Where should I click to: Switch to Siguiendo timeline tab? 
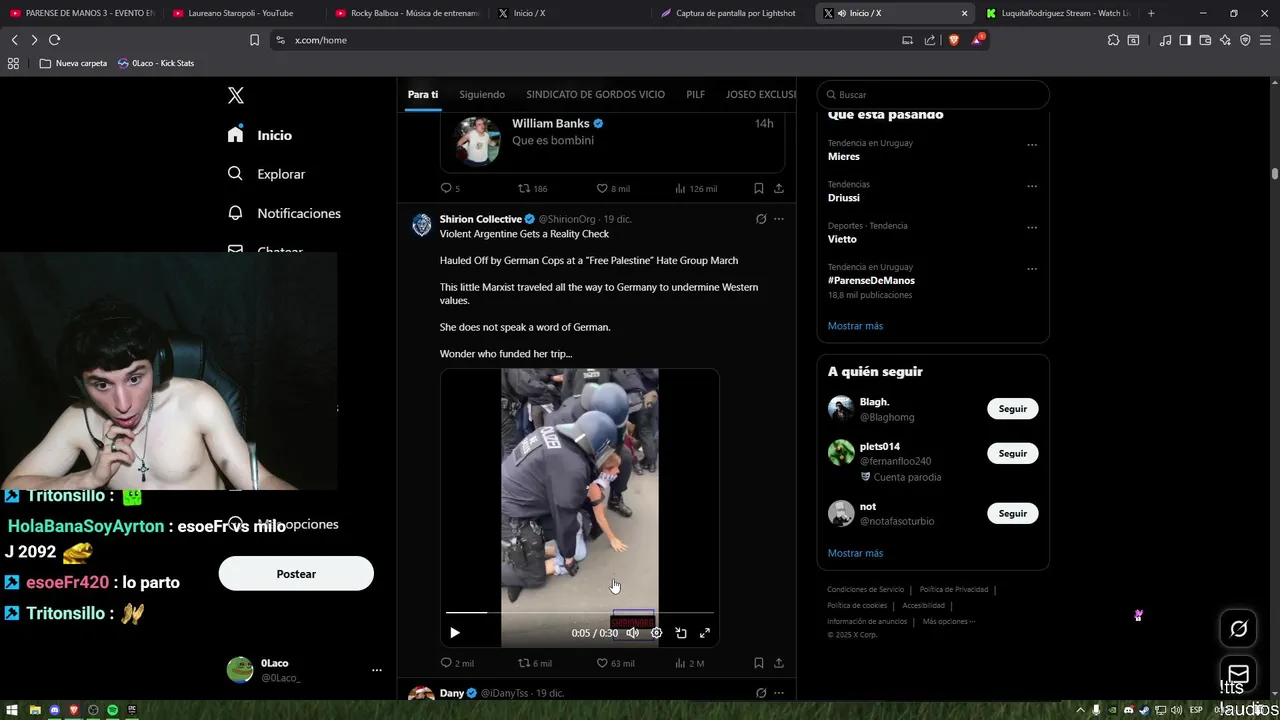482,94
